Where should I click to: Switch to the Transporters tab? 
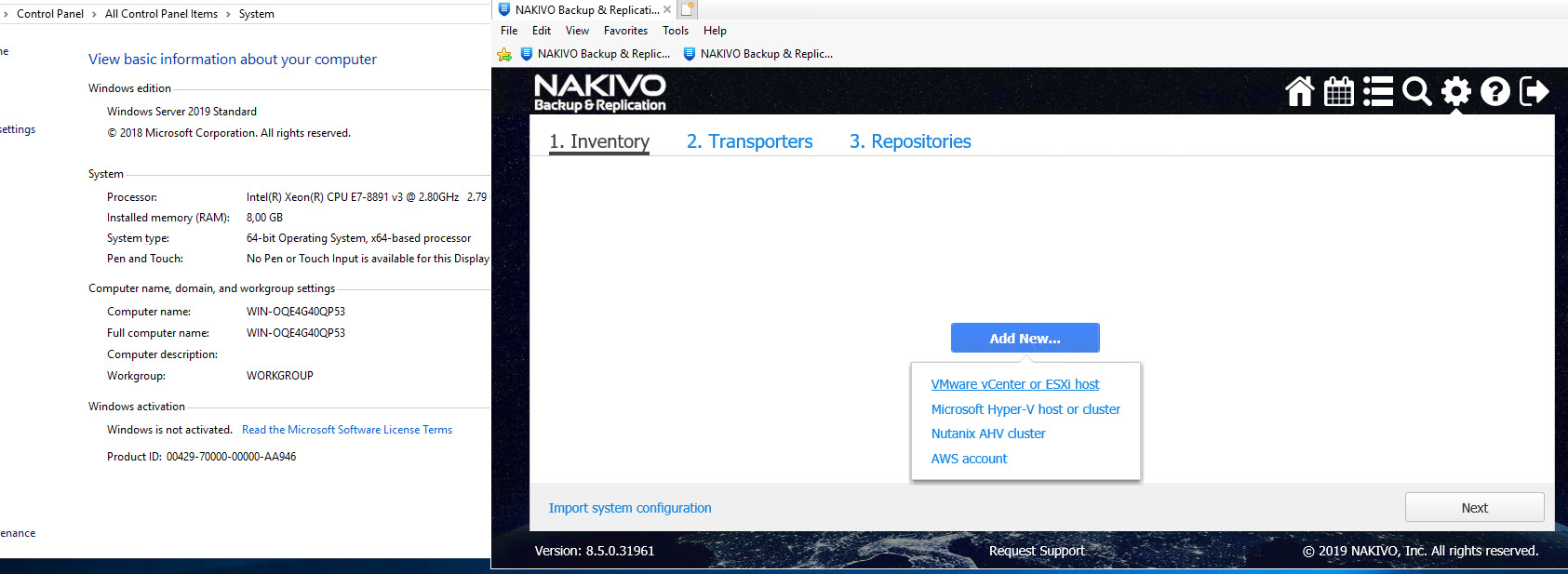click(x=749, y=141)
